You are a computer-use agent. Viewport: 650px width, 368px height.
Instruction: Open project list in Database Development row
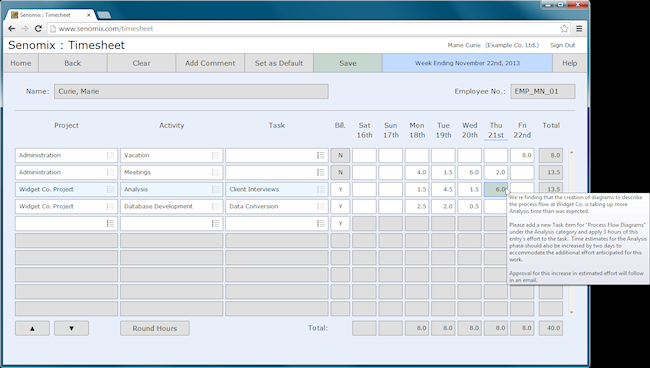tap(110, 206)
